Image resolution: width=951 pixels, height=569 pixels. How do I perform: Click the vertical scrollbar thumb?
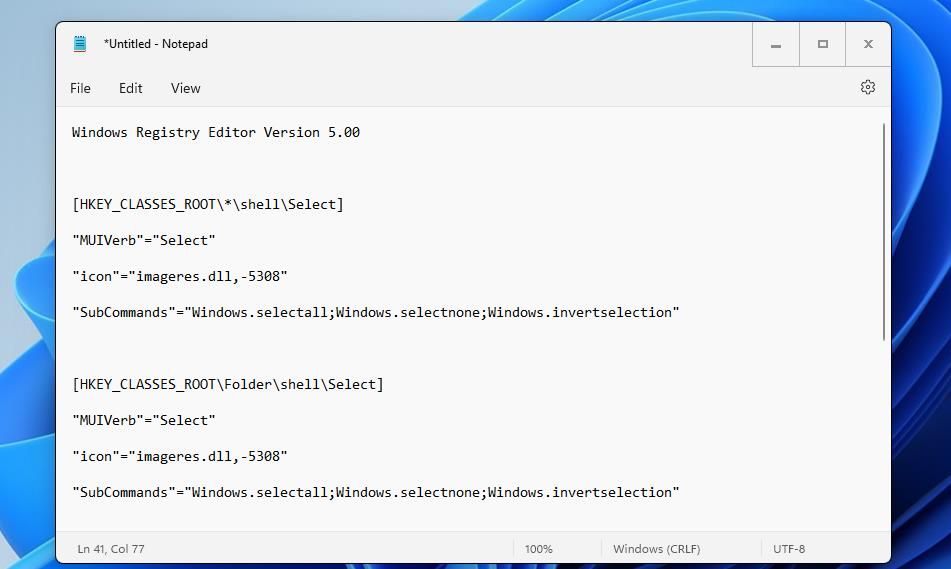point(884,232)
